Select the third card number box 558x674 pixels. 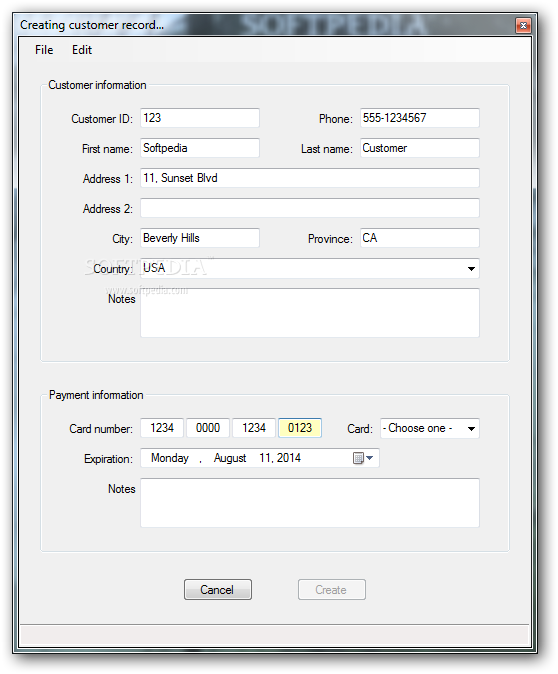coord(254,428)
